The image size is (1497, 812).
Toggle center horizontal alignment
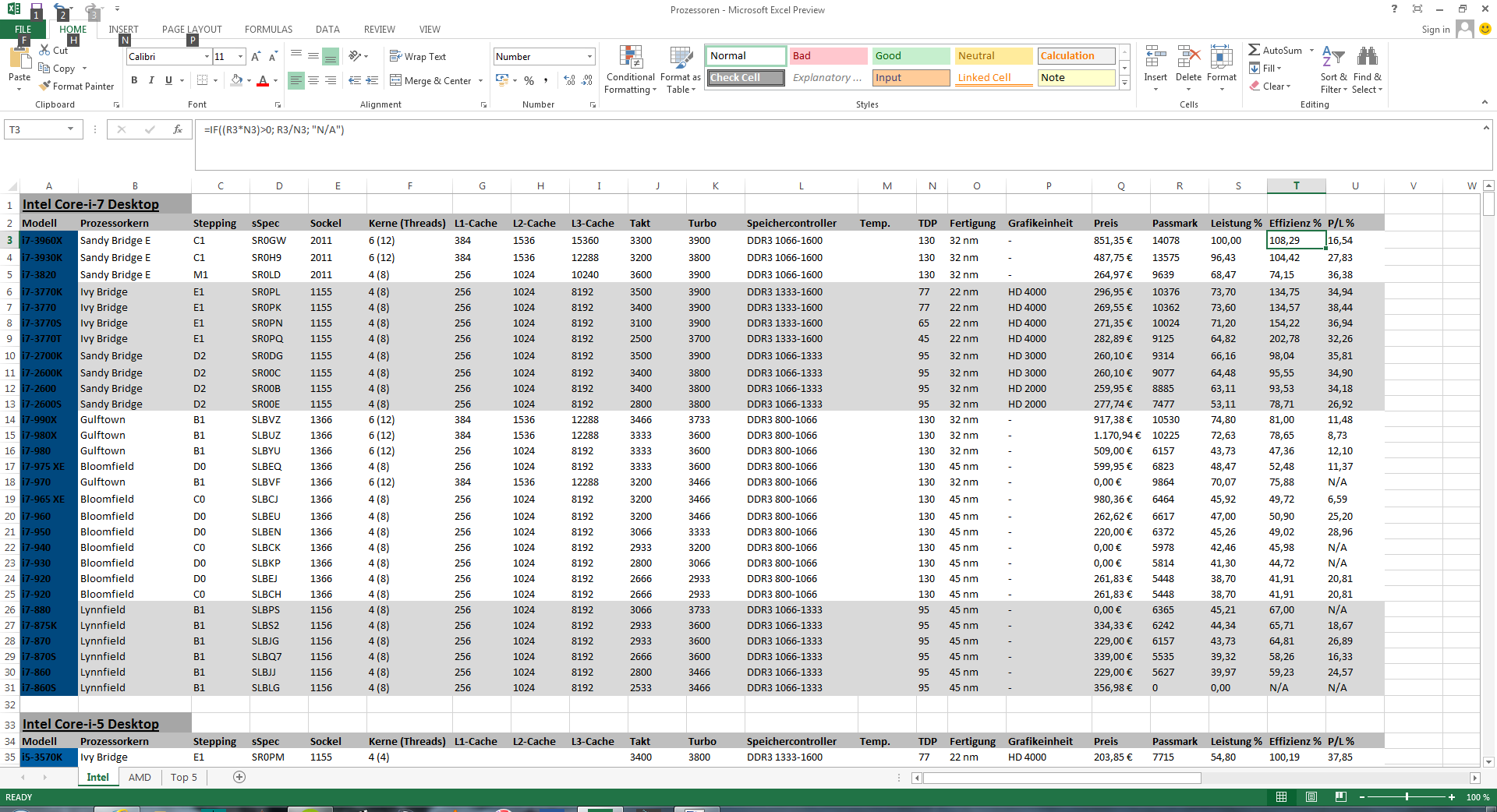(x=313, y=80)
